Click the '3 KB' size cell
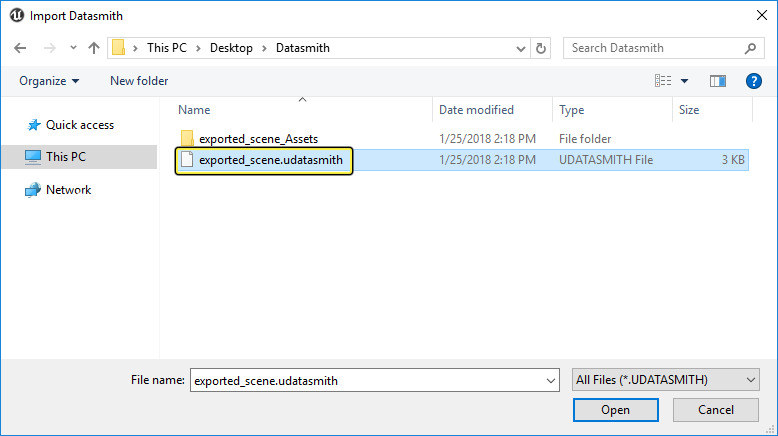This screenshot has height=436, width=778. click(733, 160)
